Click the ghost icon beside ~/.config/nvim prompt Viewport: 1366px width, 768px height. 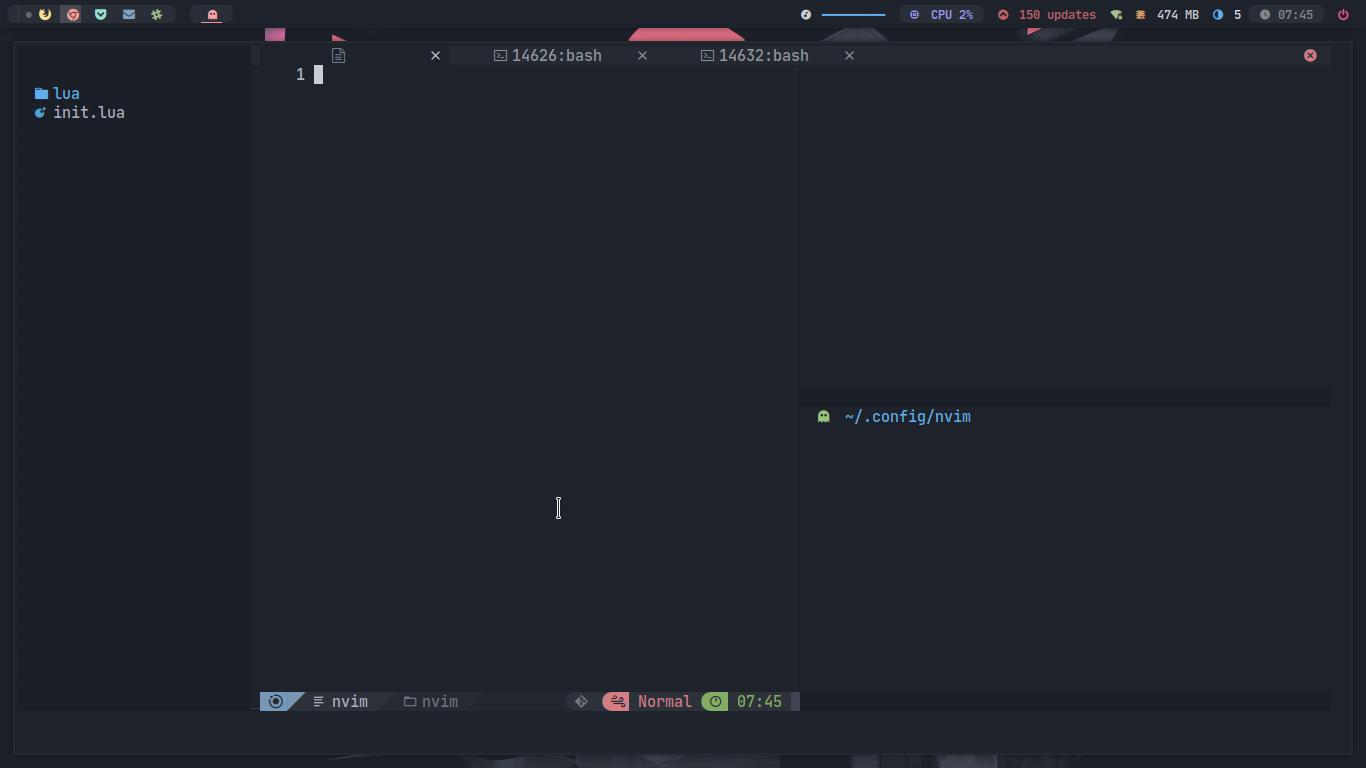click(x=822, y=416)
